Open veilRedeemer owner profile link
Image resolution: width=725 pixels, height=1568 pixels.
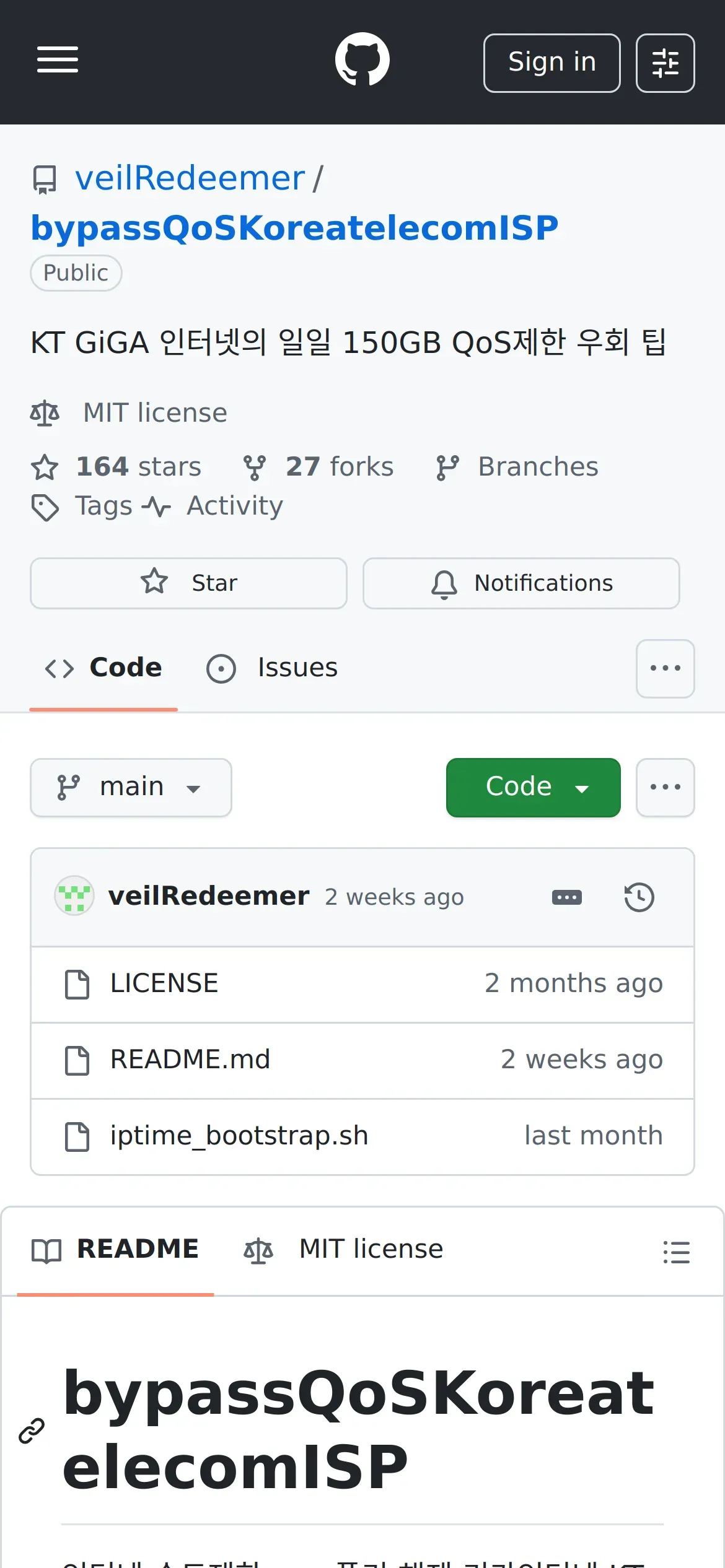click(190, 178)
